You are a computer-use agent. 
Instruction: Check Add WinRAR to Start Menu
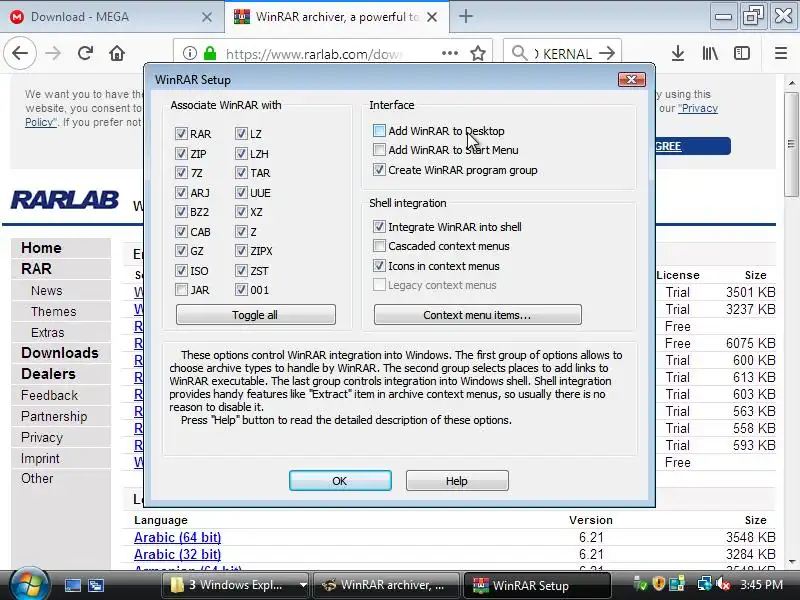coord(379,150)
